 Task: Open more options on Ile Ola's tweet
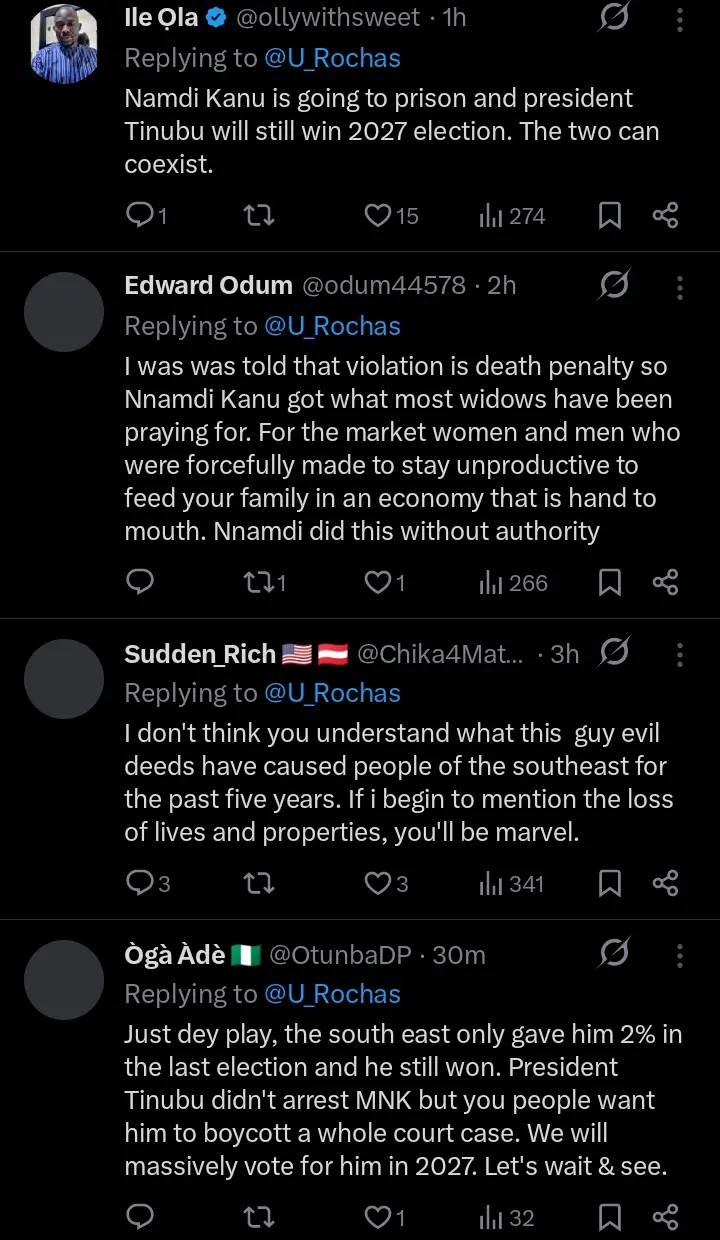(x=680, y=20)
